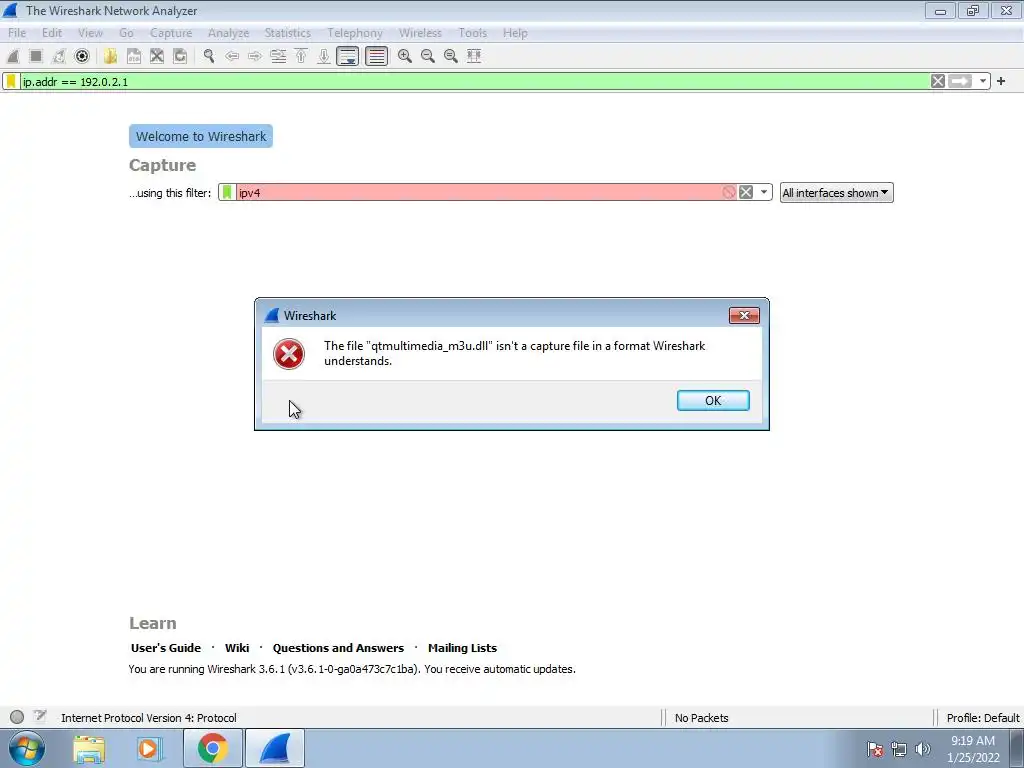Open the Capture menu
The image size is (1024, 768).
[x=171, y=33]
